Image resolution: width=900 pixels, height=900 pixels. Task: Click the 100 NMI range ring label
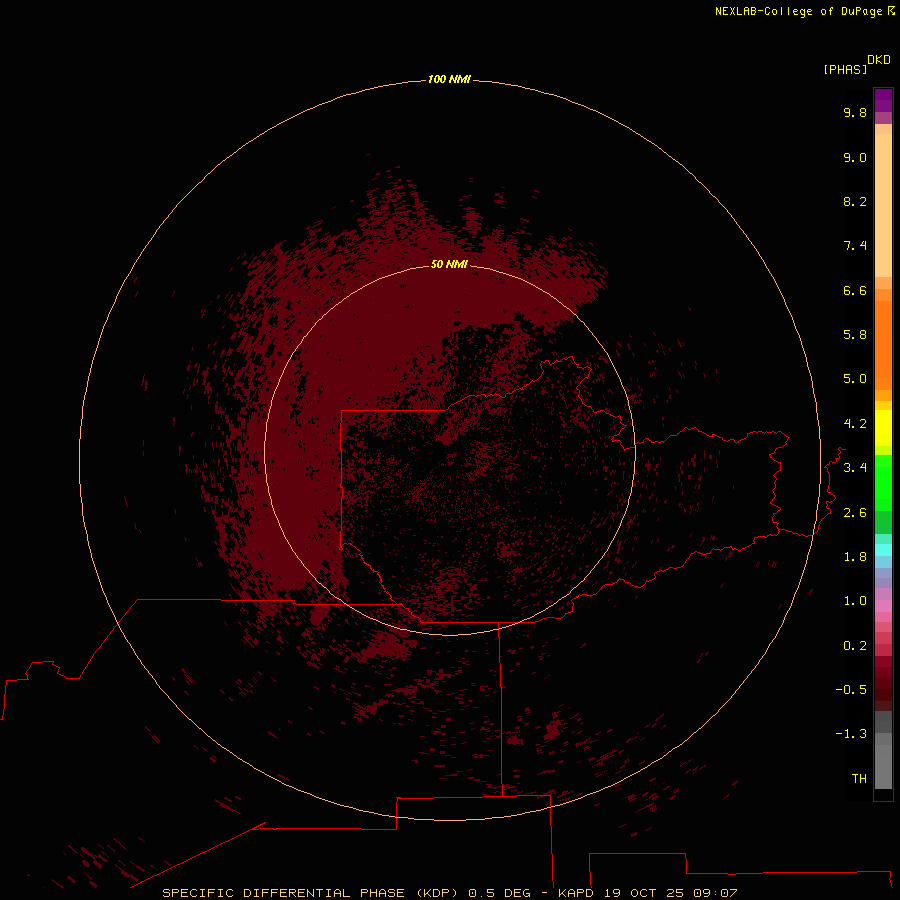tap(449, 79)
